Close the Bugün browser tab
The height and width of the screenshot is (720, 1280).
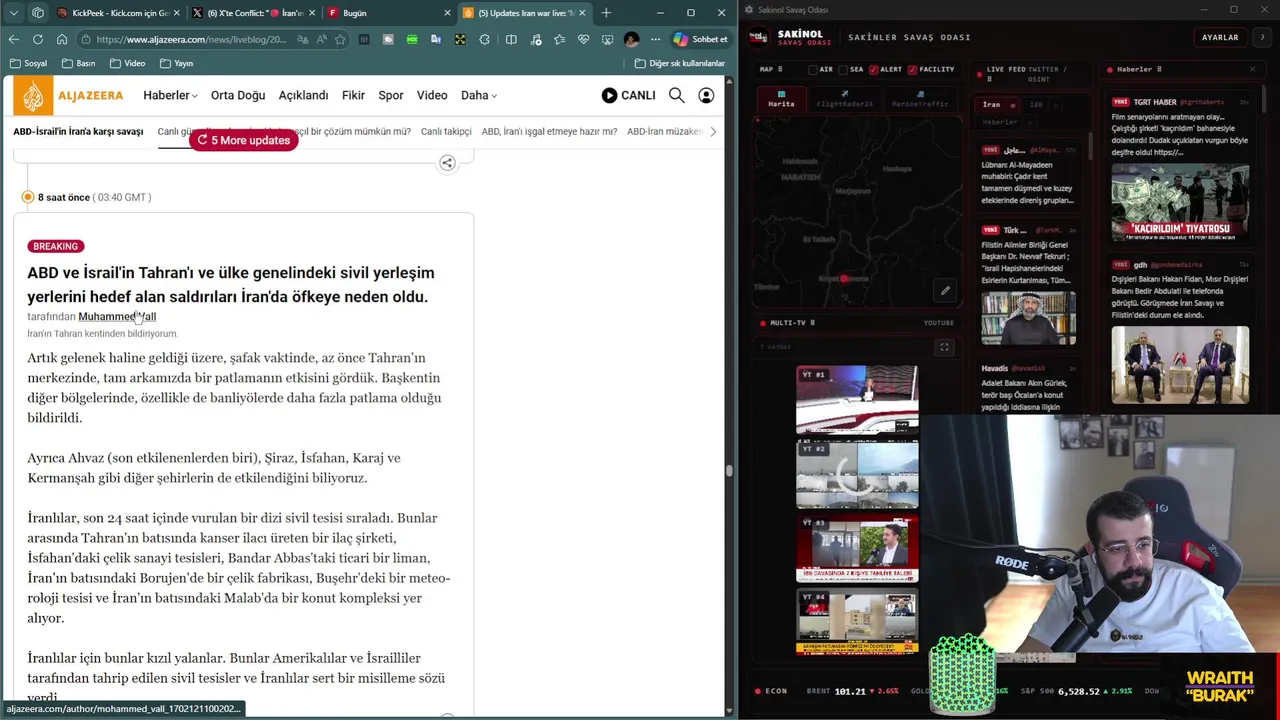[x=445, y=13]
